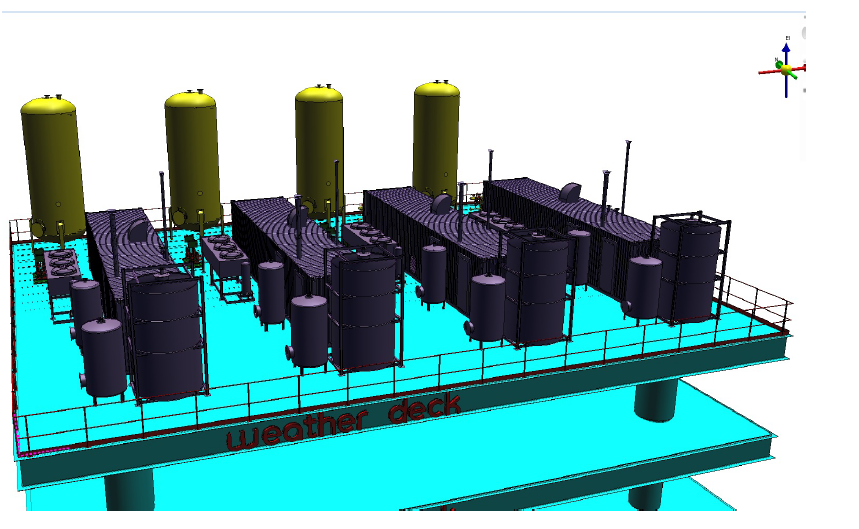Image resolution: width=859 pixels, height=529 pixels.
Task: Click the red "weather deck" text label
Action: click(343, 421)
